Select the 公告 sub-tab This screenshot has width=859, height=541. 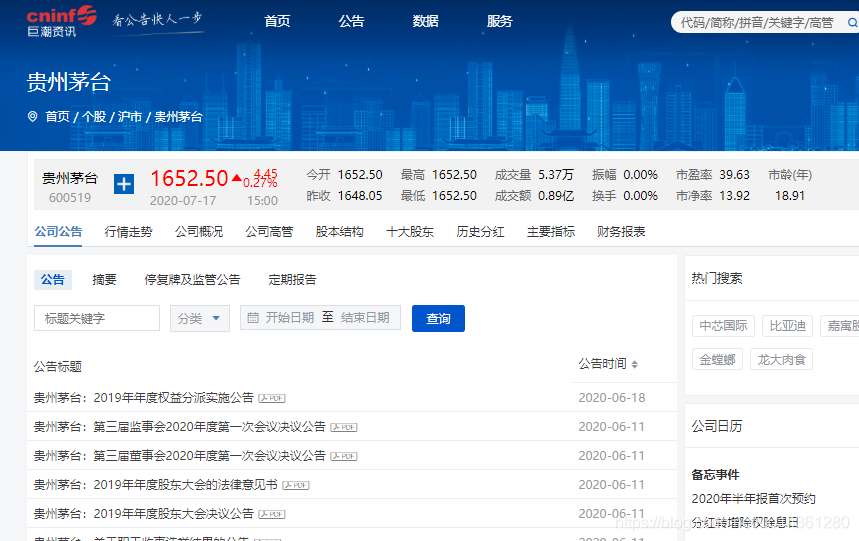[53, 280]
